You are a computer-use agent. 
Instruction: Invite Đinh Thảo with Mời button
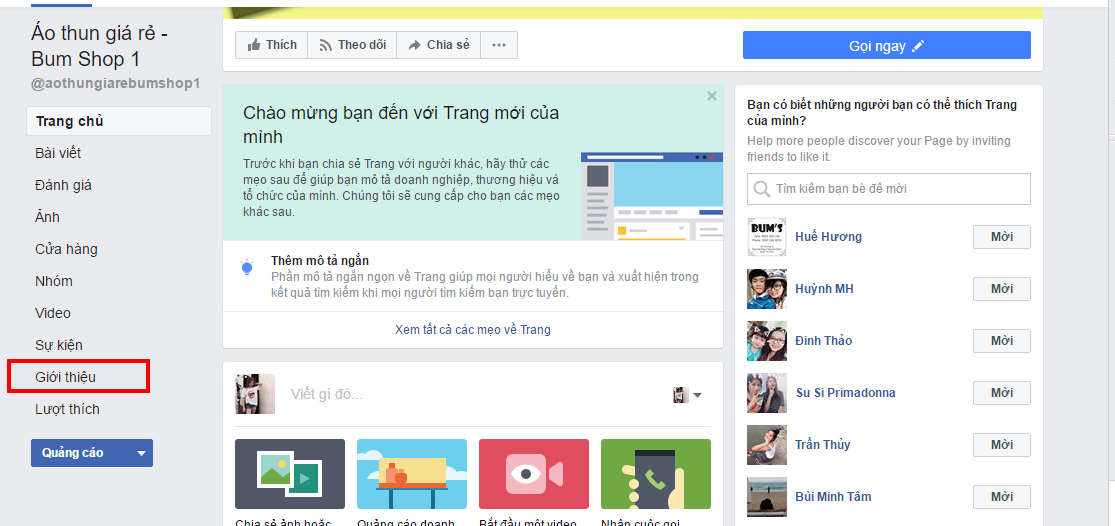click(1001, 340)
